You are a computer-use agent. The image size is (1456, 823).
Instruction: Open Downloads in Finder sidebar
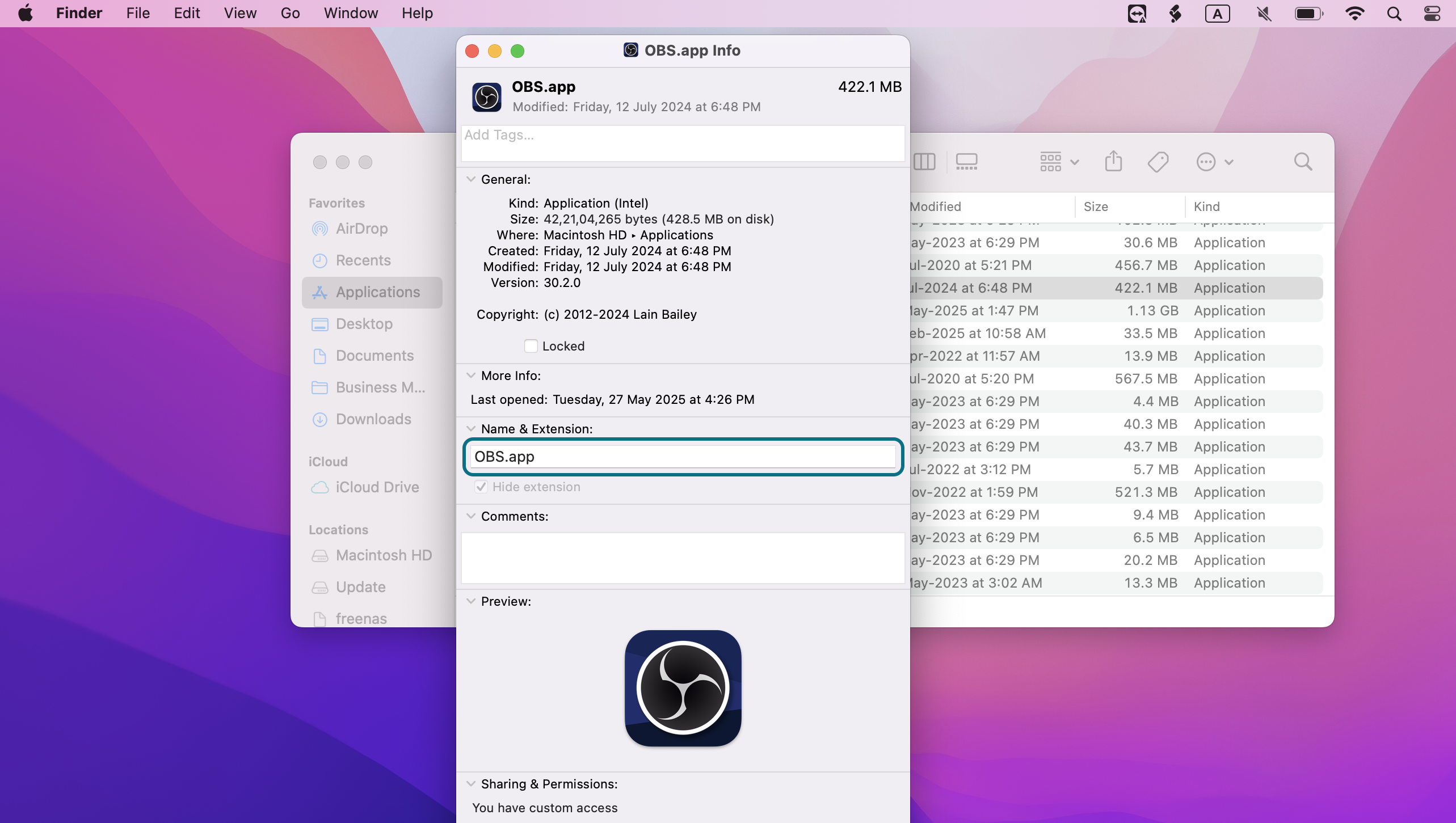(372, 419)
